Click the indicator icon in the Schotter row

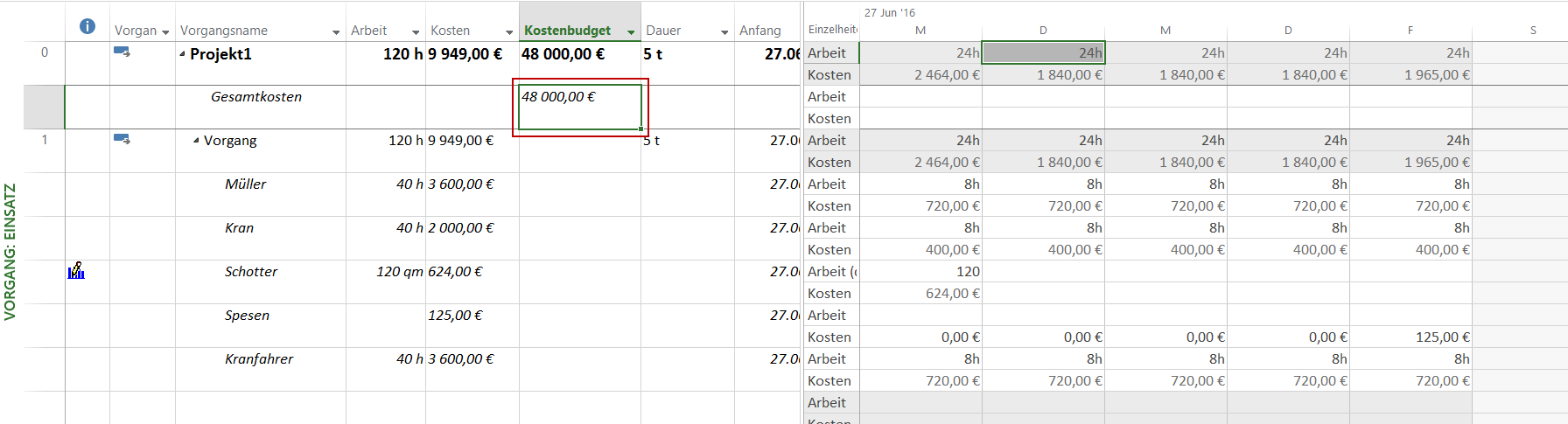click(x=77, y=271)
